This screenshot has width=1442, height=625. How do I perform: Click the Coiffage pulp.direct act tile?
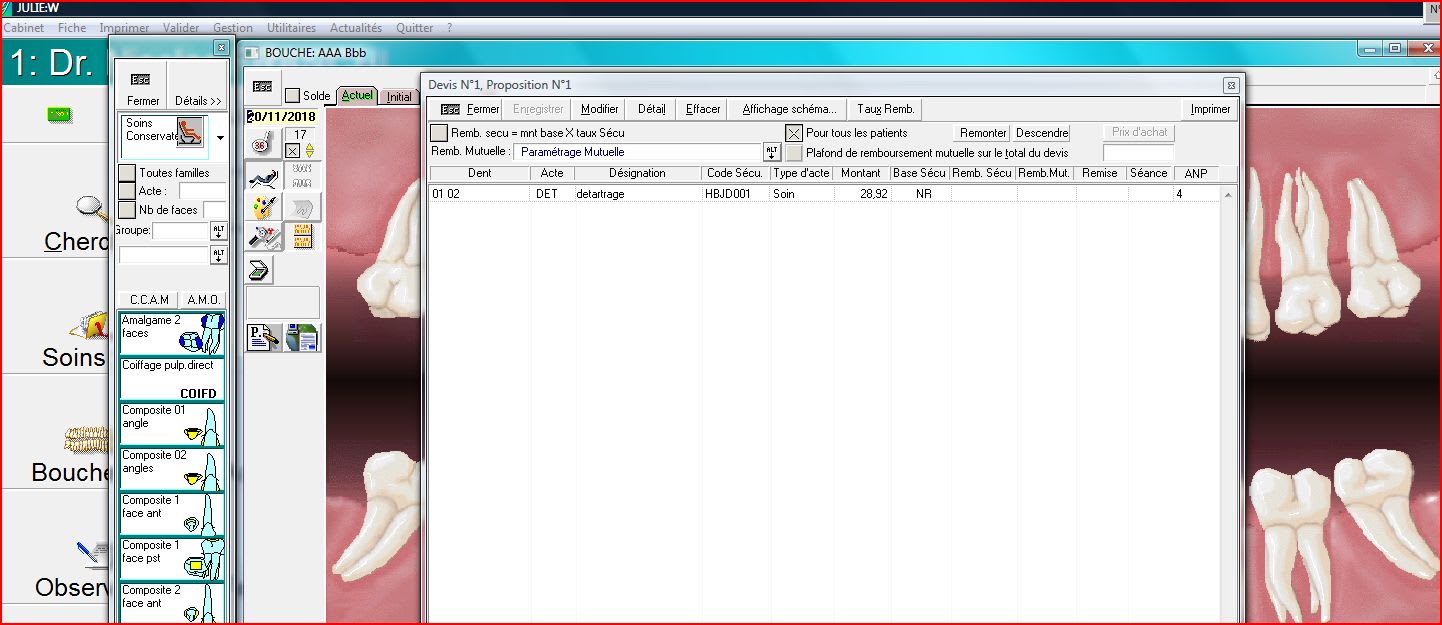coord(171,379)
